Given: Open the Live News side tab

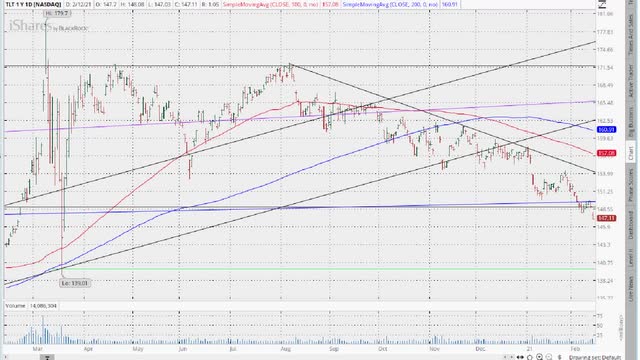Looking at the screenshot, I should click(631, 288).
